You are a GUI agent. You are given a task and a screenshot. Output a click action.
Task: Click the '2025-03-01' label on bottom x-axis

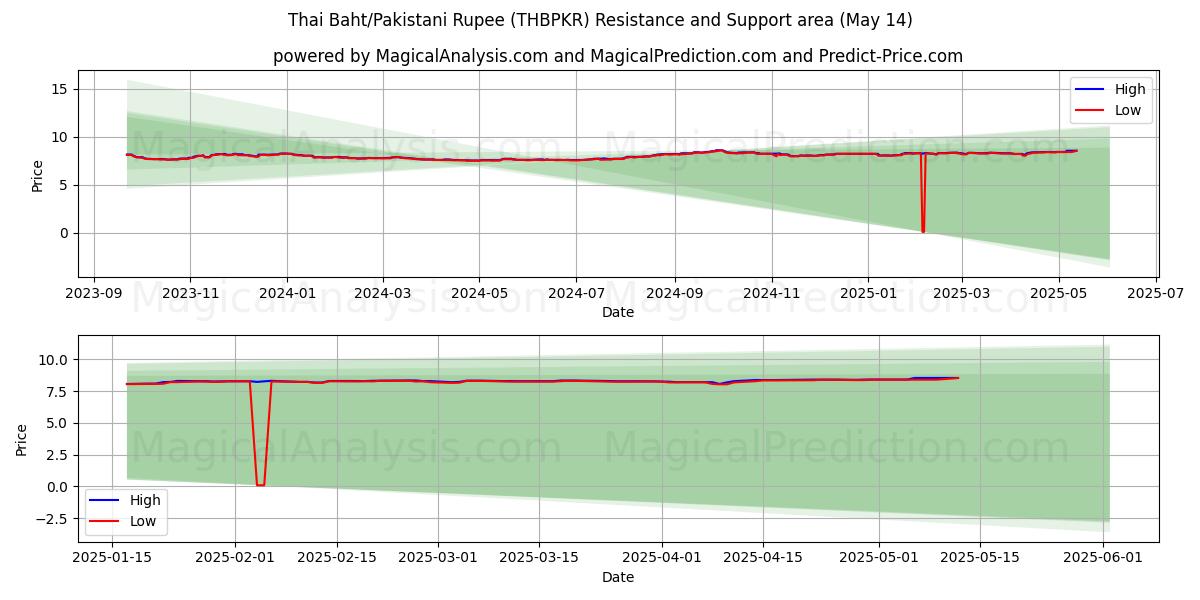pyautogui.click(x=439, y=558)
